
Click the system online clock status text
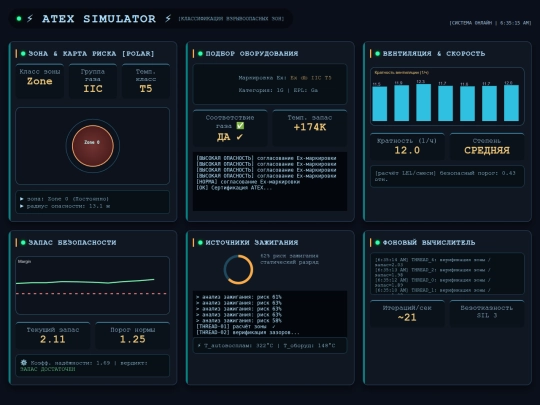coord(490,23)
